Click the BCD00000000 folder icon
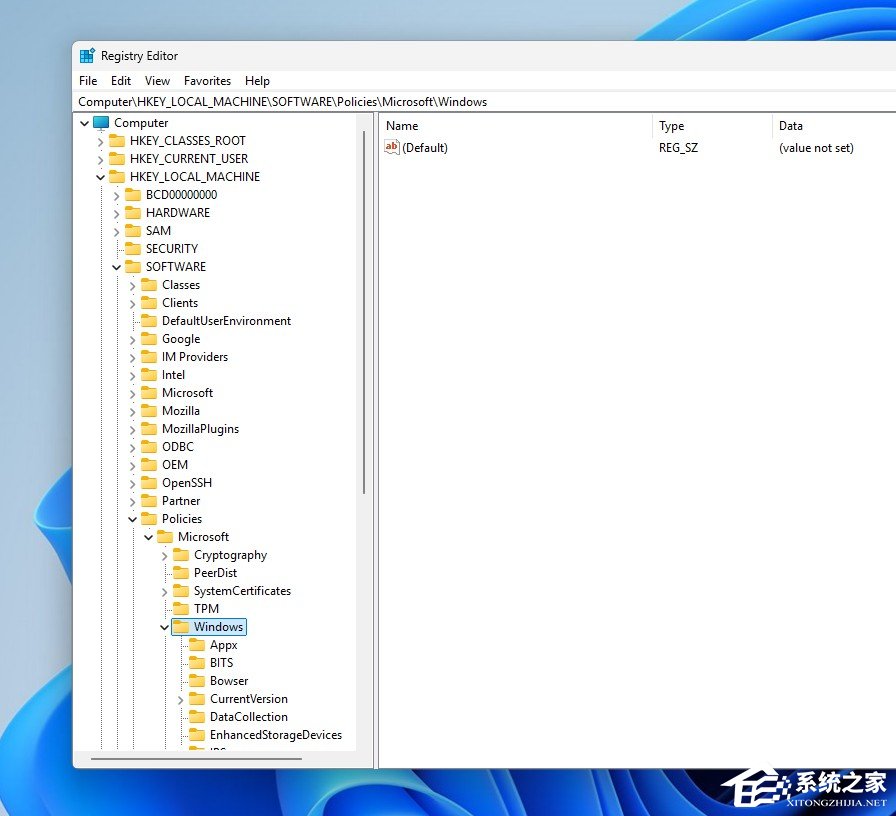 133,195
